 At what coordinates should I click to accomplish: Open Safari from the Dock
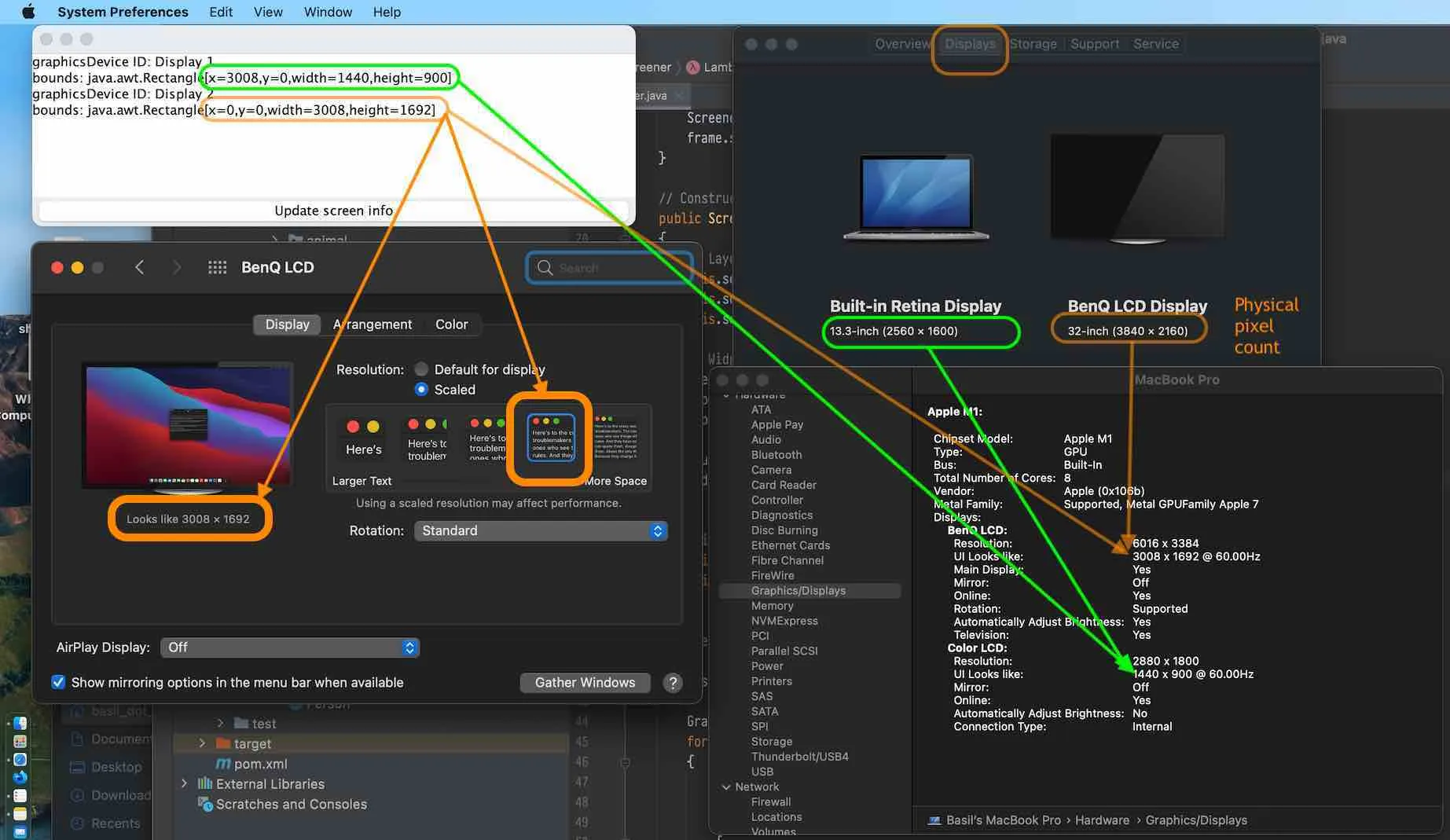tap(20, 759)
